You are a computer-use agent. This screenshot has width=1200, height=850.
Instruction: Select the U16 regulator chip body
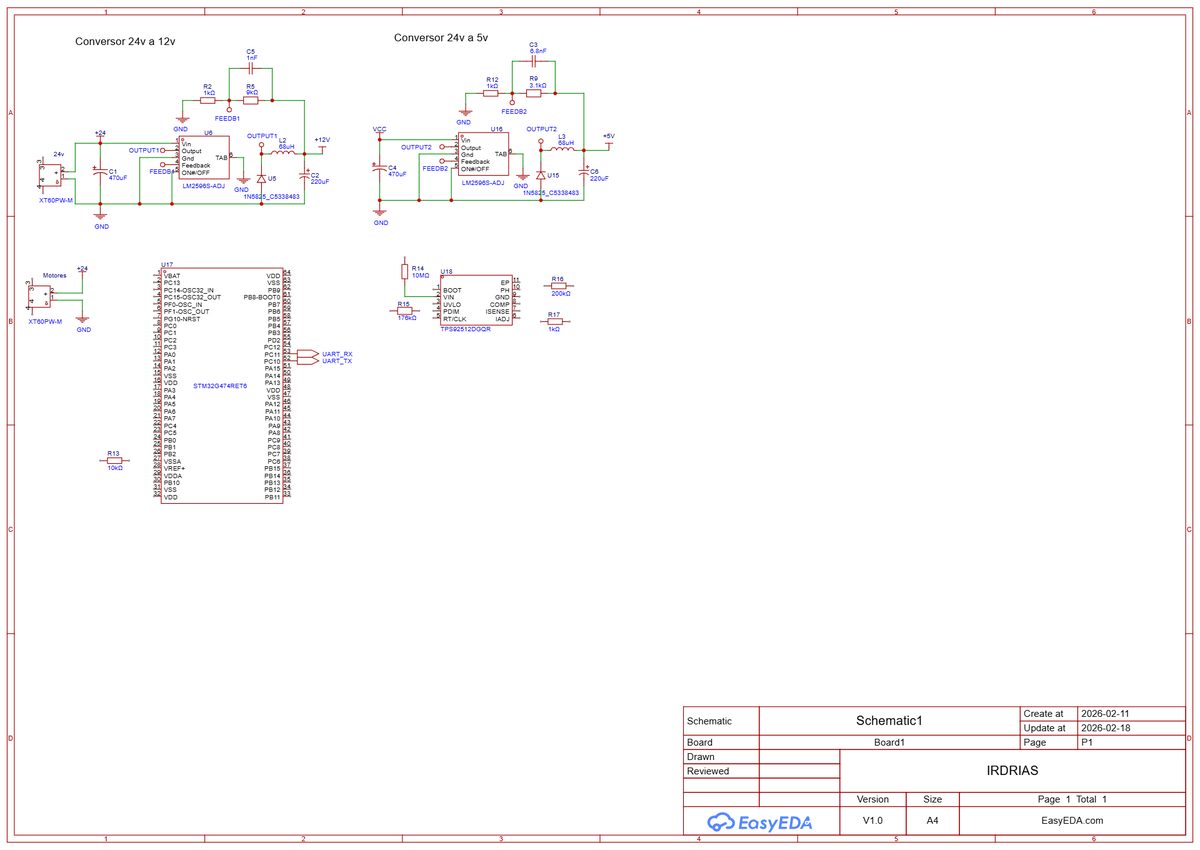click(484, 154)
